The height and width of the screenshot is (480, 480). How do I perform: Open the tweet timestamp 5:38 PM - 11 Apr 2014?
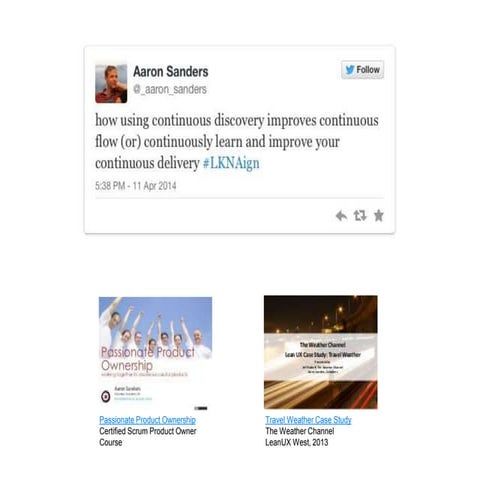click(x=136, y=186)
